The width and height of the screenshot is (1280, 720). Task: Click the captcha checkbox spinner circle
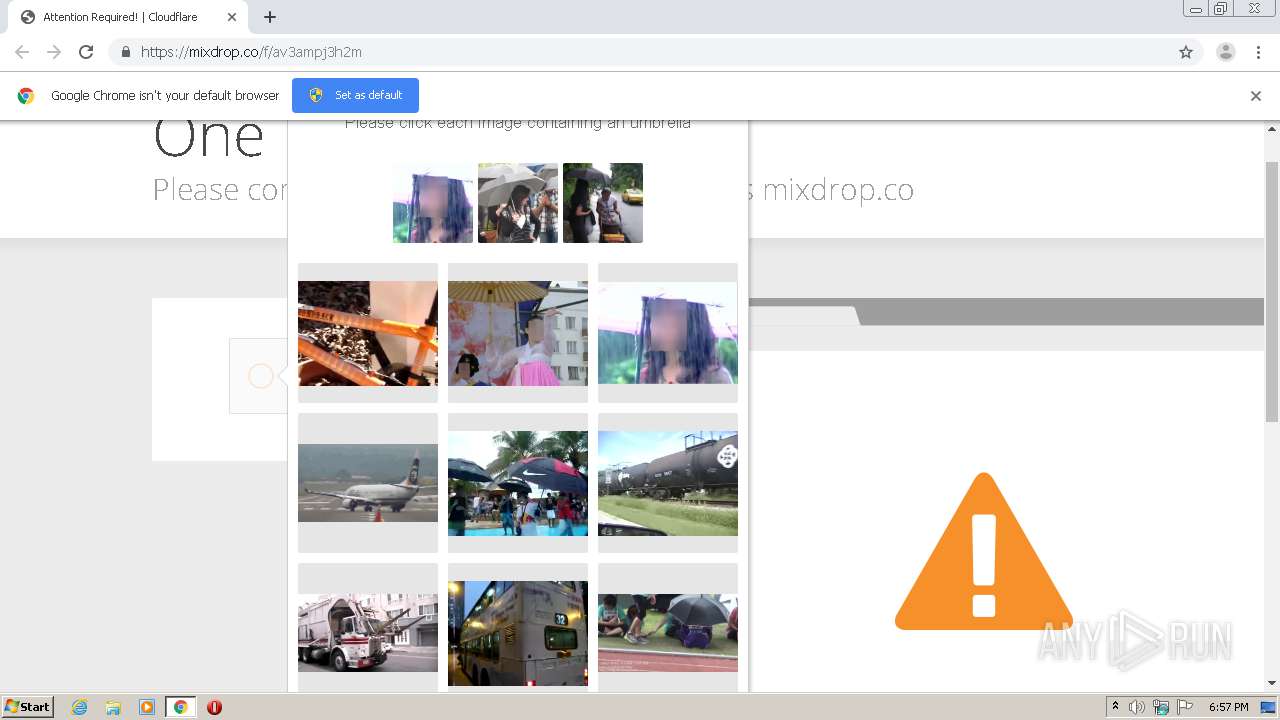260,376
